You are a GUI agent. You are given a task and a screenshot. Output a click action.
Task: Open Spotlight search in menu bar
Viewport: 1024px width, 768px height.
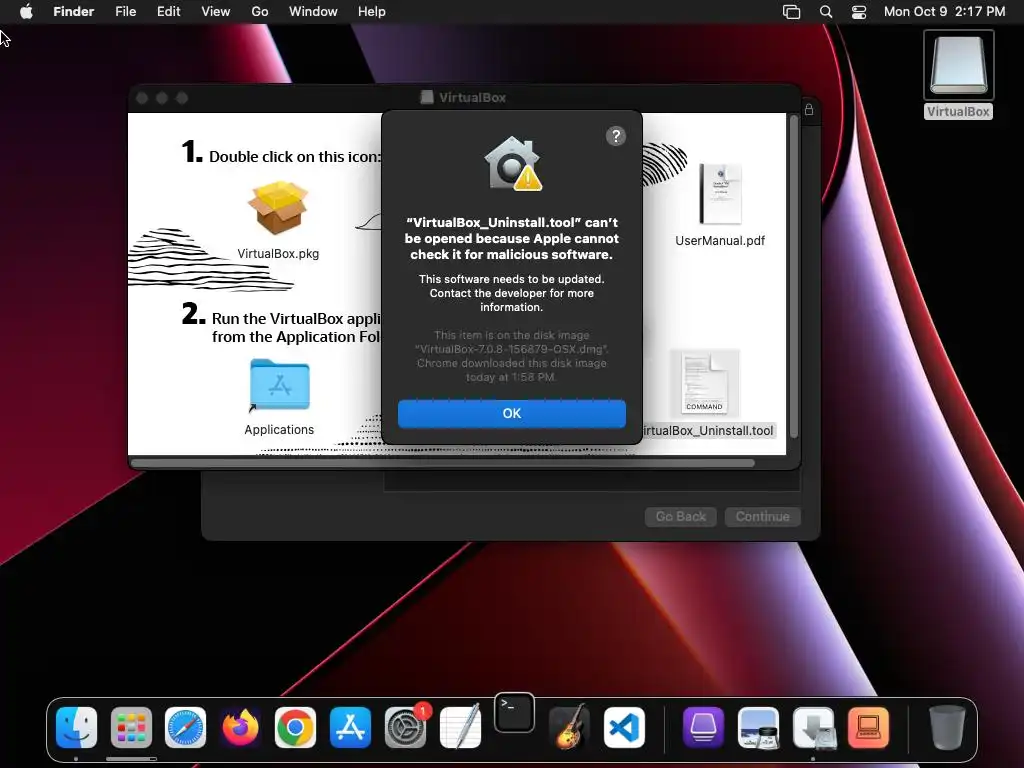click(x=825, y=12)
